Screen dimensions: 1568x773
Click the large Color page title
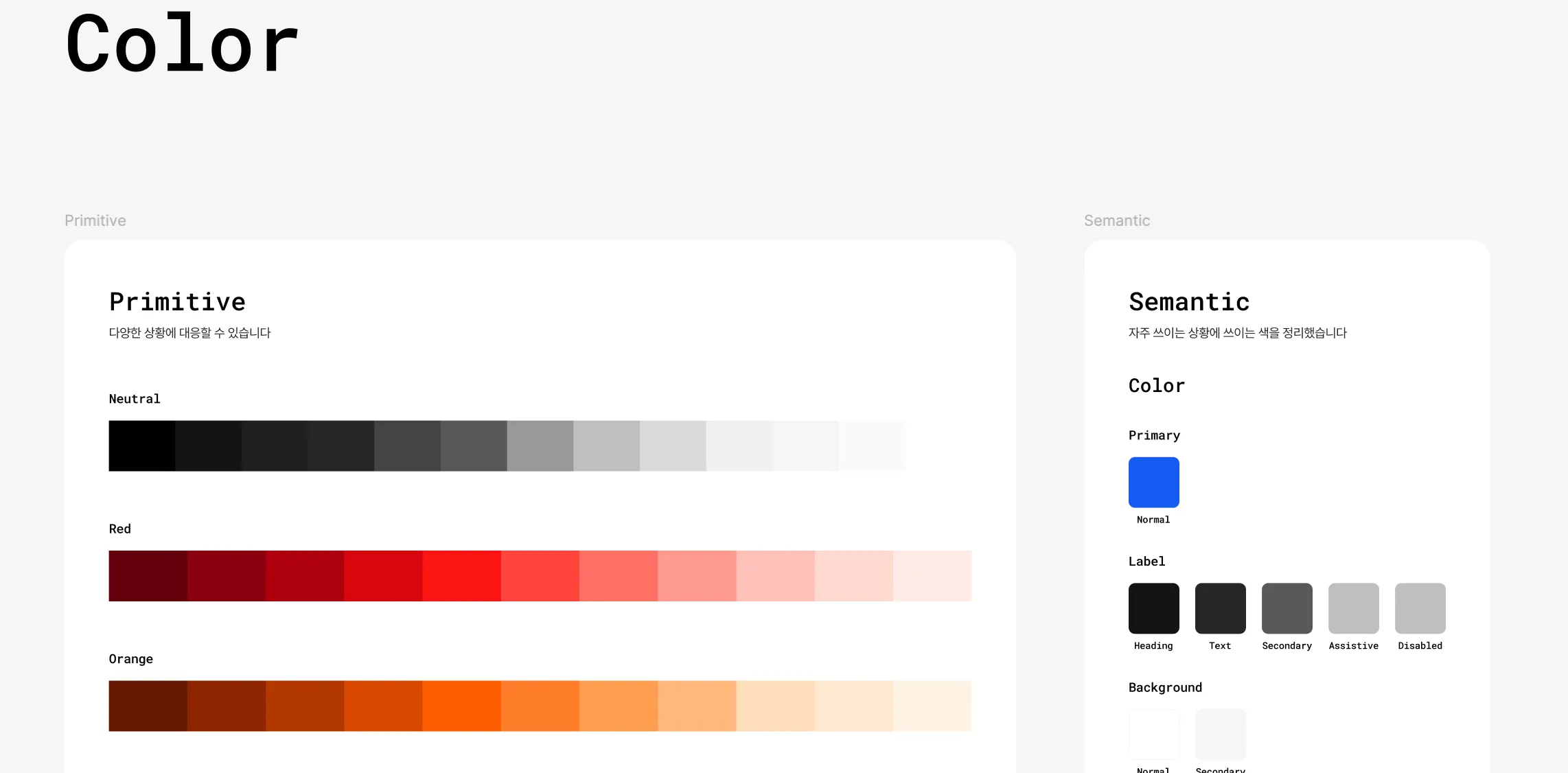182,44
